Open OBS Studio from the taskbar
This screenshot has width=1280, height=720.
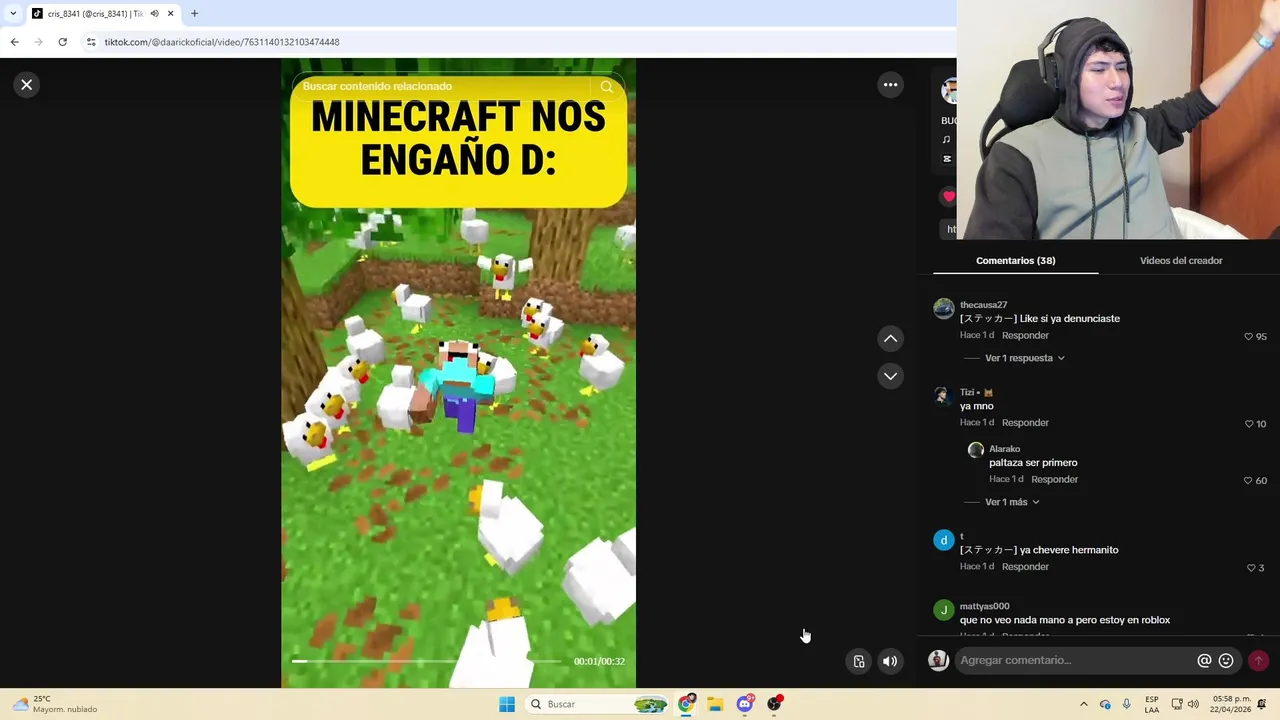tap(774, 705)
